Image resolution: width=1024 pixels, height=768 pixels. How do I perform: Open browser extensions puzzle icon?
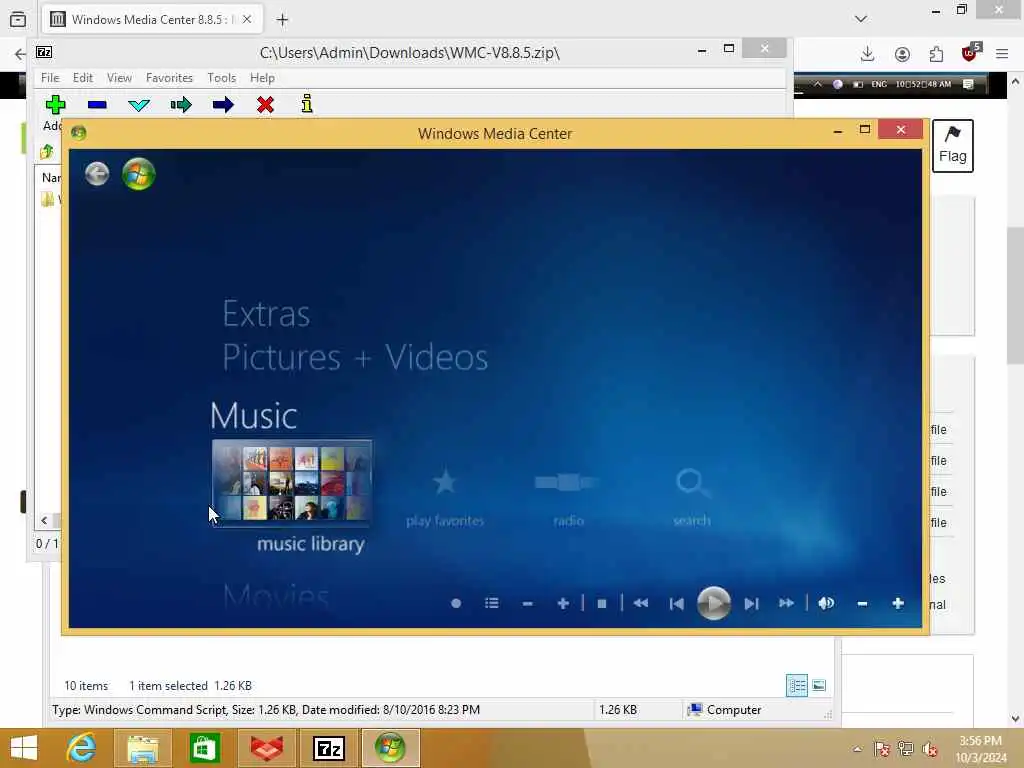pyautogui.click(x=936, y=54)
